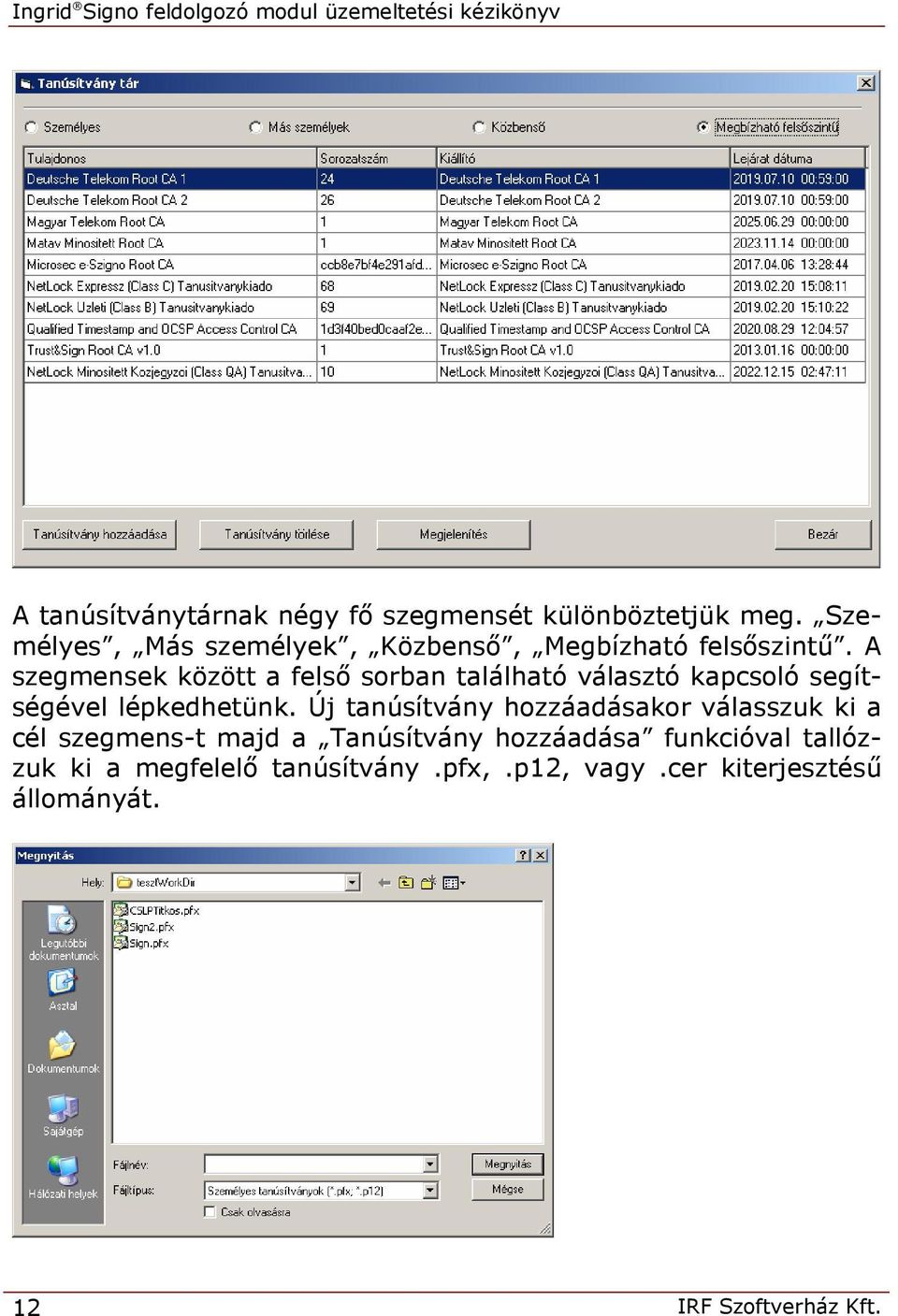
Task: Click serial number ccb8e7bf4e291afd...
Action: click(x=376, y=265)
